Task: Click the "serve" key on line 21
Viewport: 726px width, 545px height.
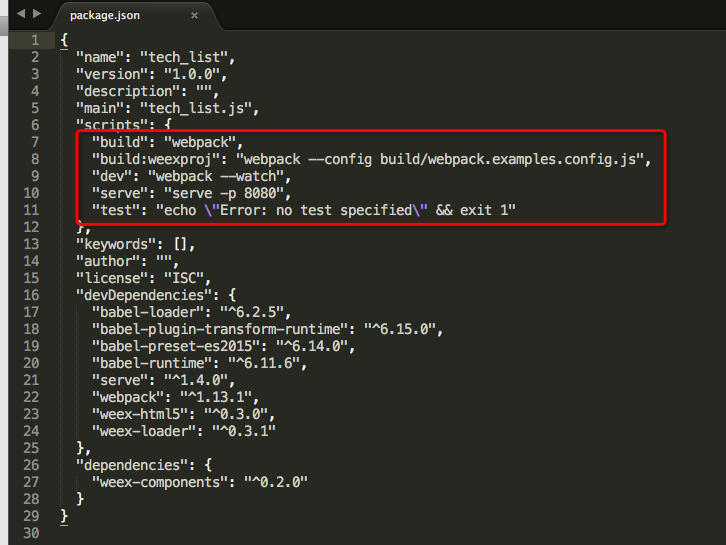Action: pyautogui.click(x=120, y=381)
